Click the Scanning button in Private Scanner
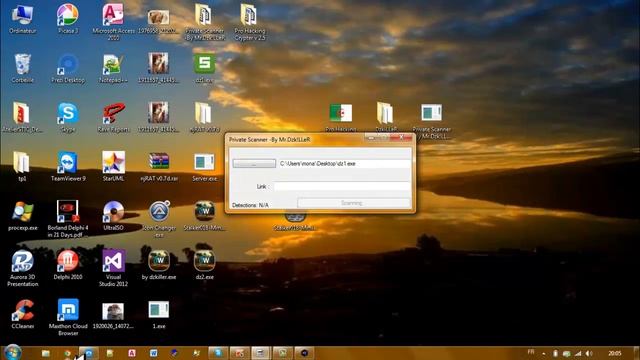The image size is (640, 360). (353, 203)
